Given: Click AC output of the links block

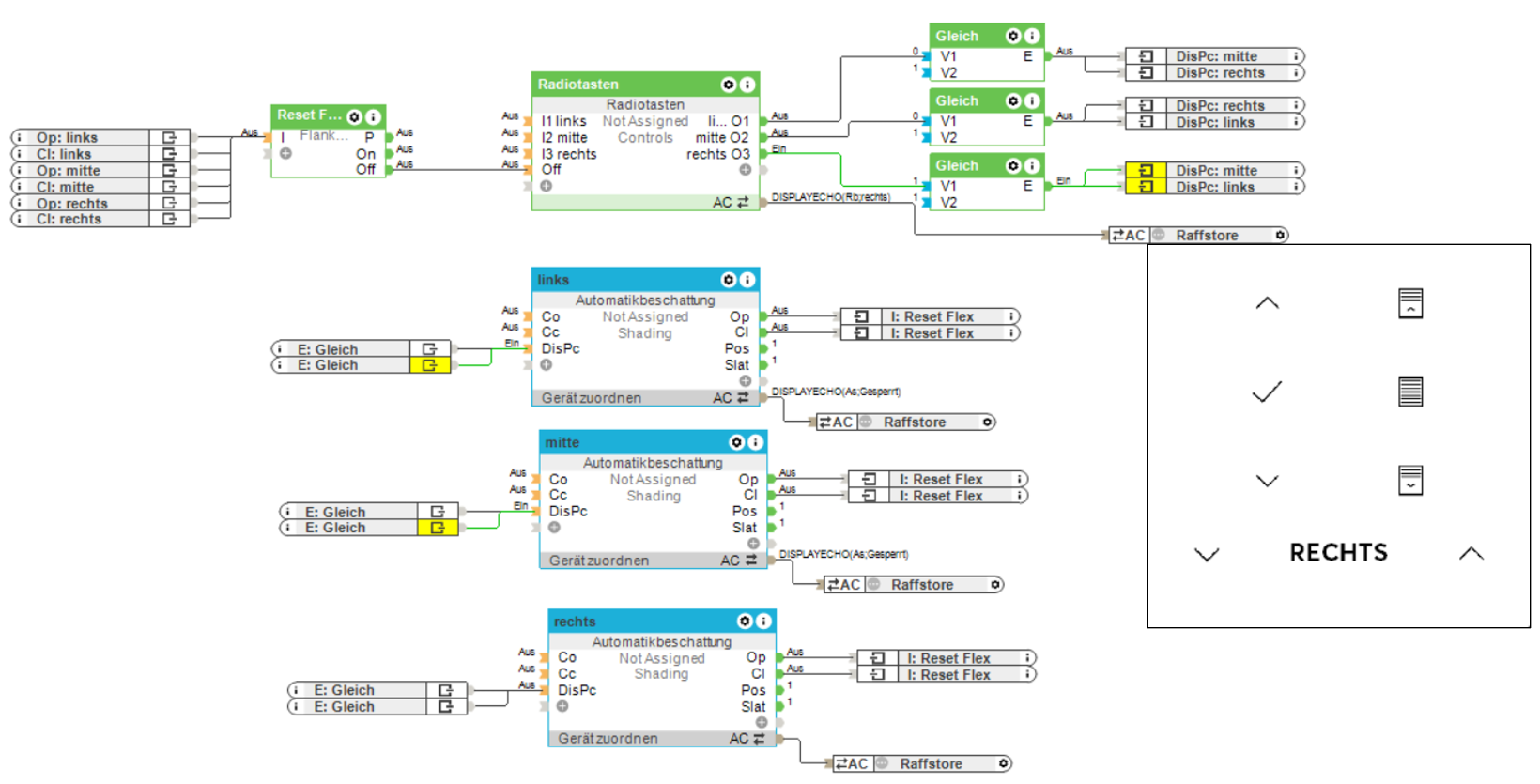Looking at the screenshot, I should pyautogui.click(x=731, y=398).
